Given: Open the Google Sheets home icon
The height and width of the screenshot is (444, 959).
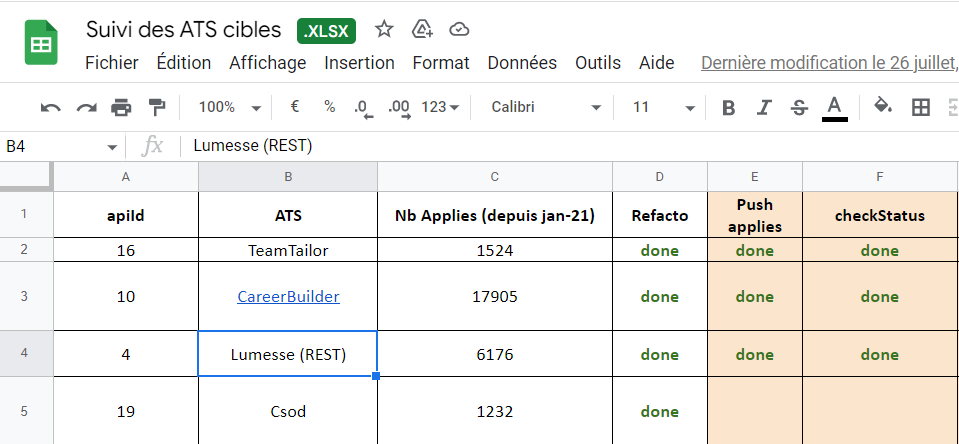Looking at the screenshot, I should [41, 42].
